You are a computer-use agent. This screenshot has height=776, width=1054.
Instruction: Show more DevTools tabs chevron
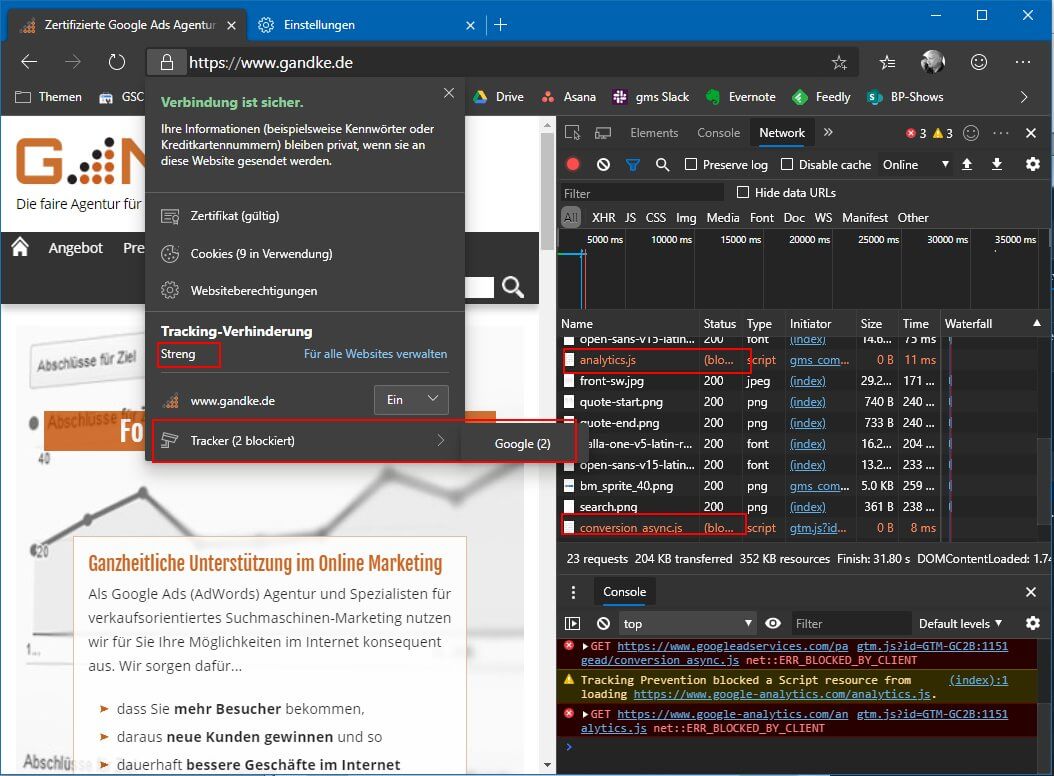tap(828, 132)
